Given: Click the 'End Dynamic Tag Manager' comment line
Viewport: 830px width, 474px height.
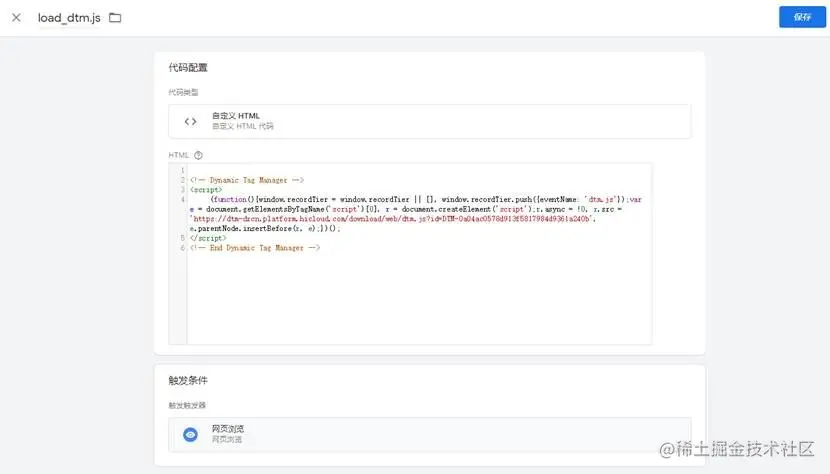Looking at the screenshot, I should [255, 248].
